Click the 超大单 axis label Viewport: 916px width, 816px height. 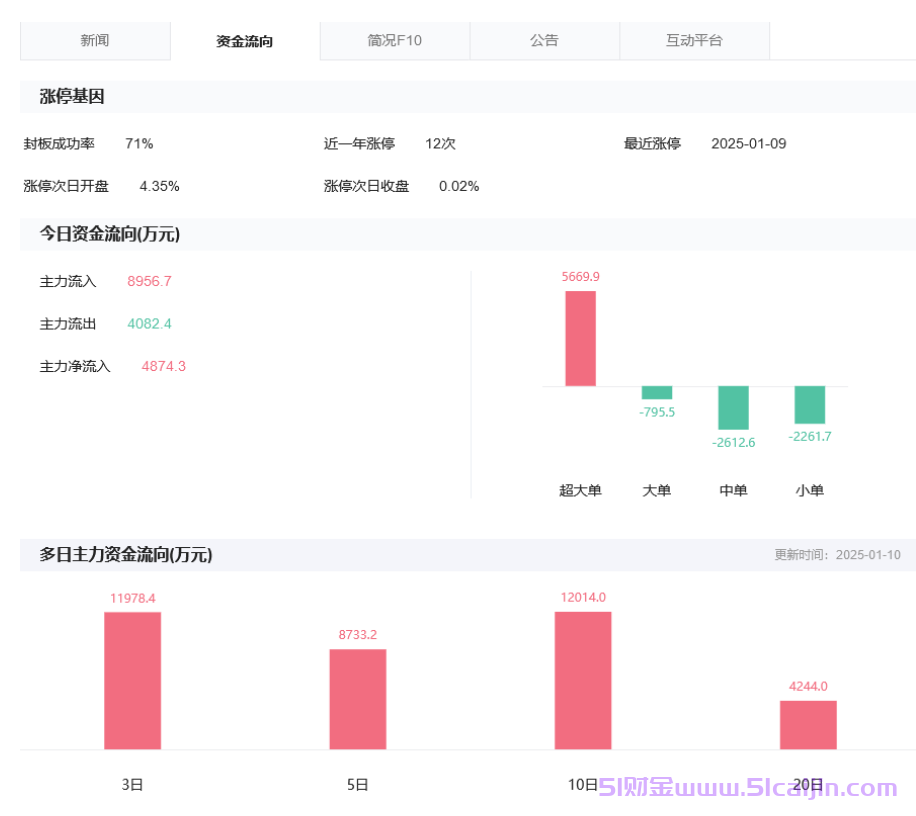click(581, 490)
